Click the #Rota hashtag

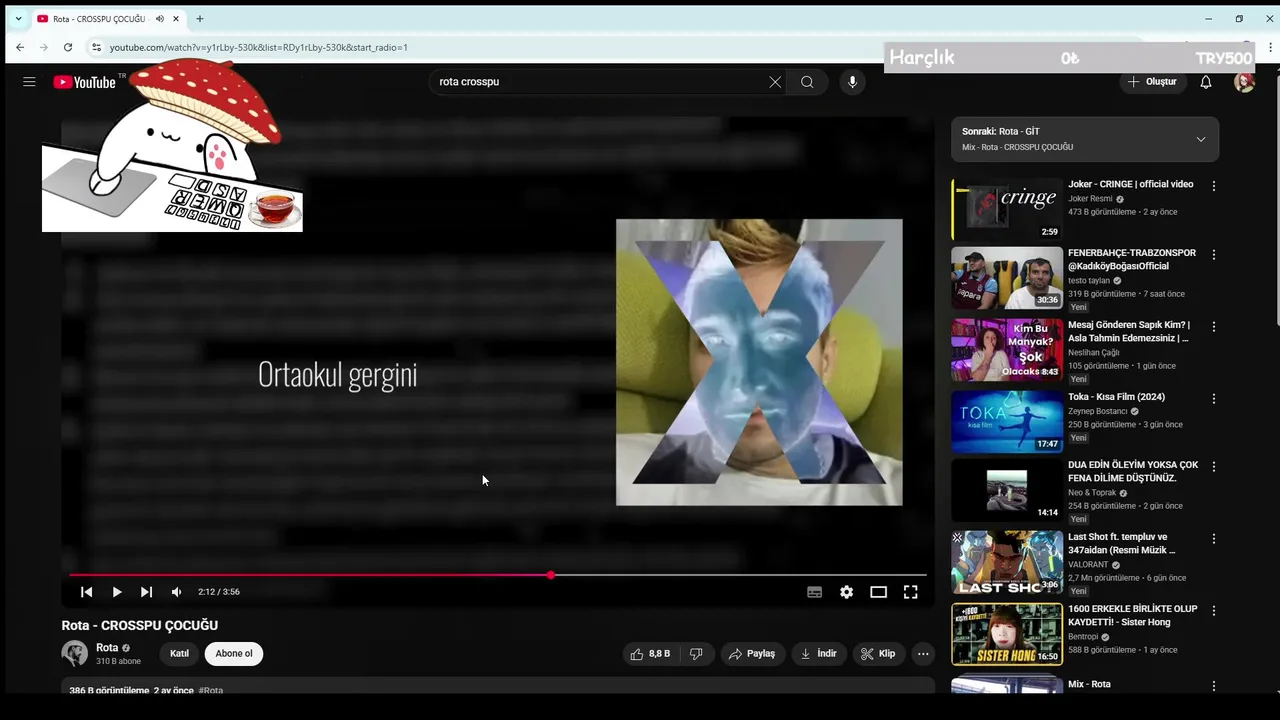(211, 691)
